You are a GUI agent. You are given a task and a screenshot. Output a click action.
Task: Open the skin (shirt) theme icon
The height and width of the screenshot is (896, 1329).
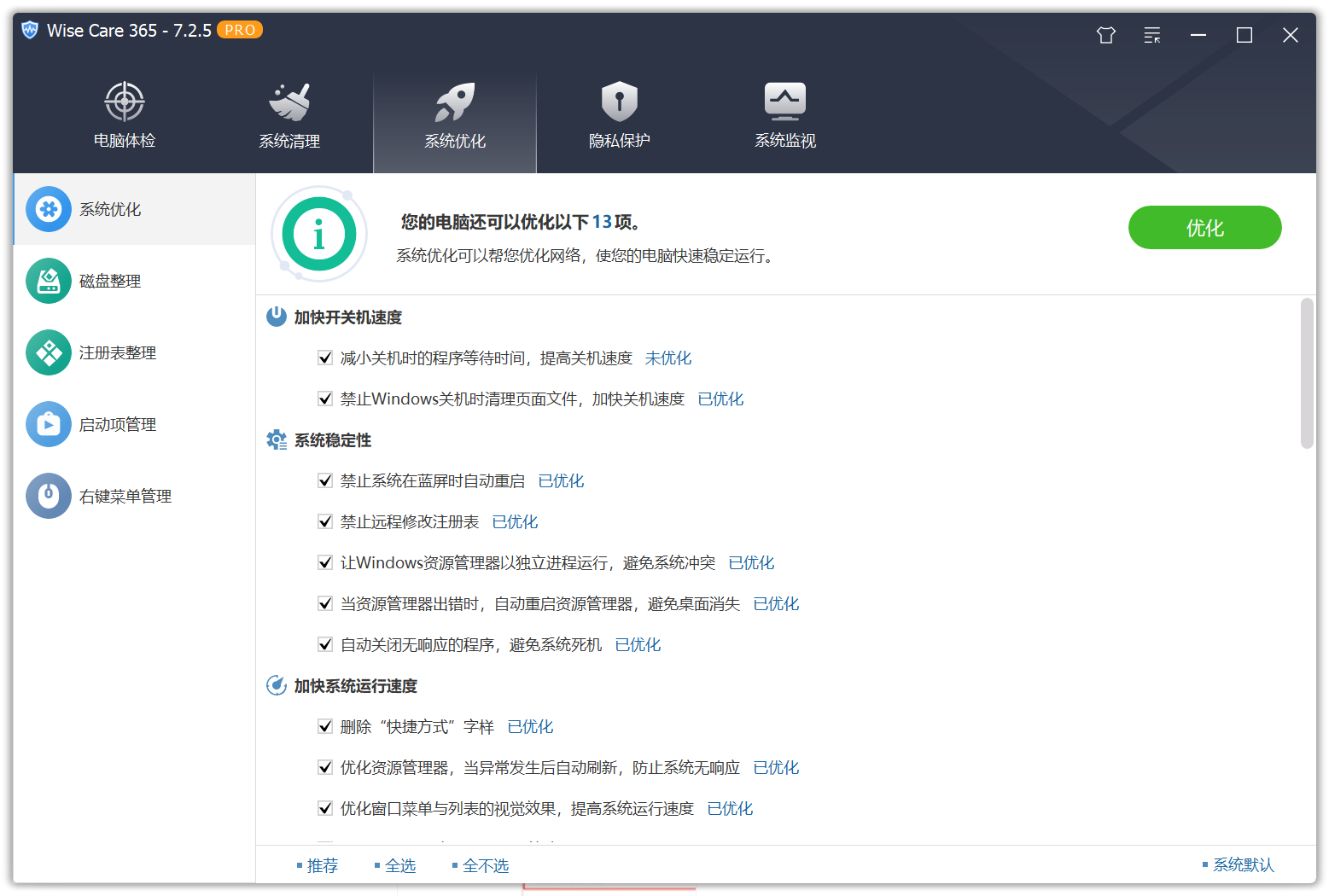[x=1106, y=35]
